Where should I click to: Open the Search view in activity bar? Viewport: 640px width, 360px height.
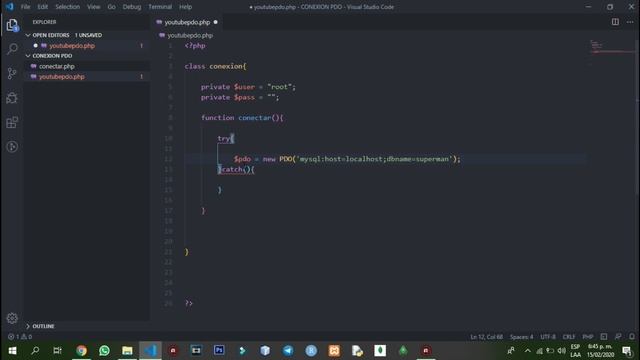coord(12,49)
